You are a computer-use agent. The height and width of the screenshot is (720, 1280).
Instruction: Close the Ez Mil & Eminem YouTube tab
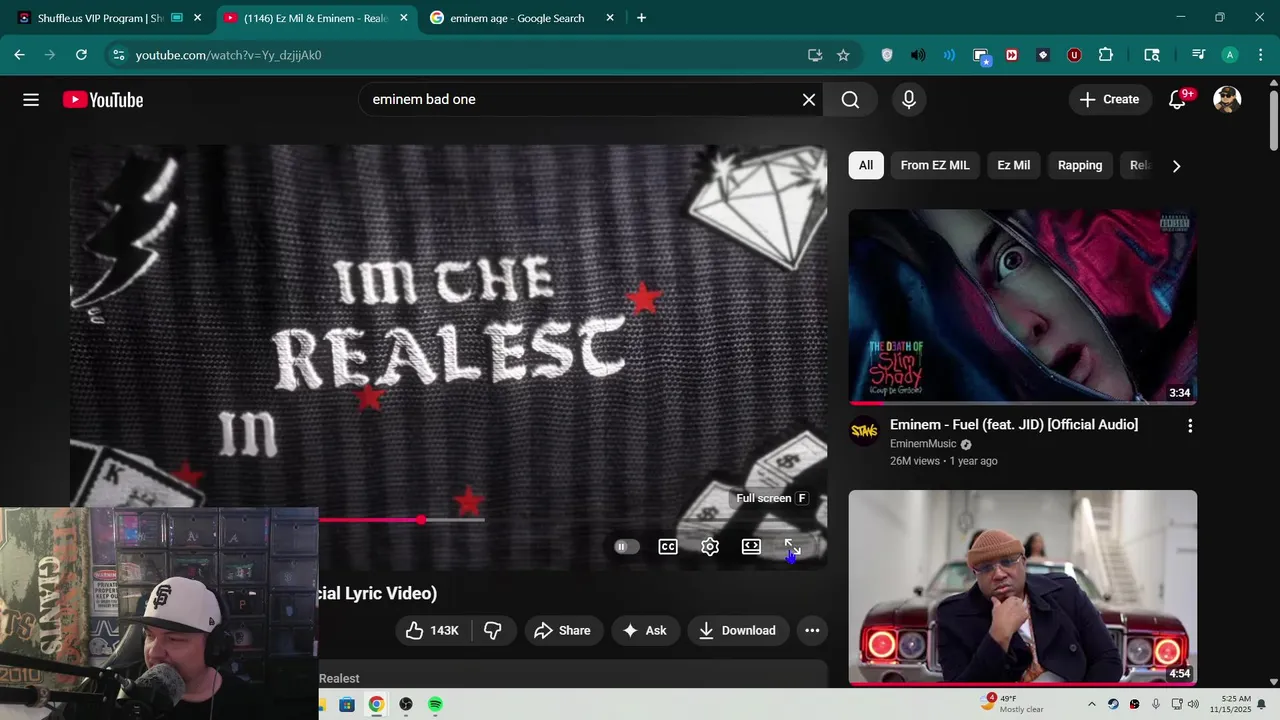pos(404,18)
